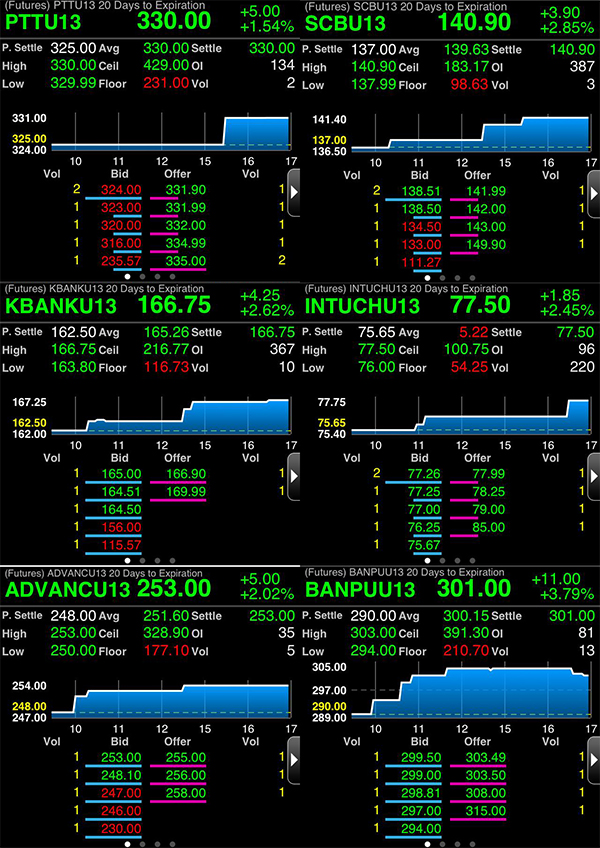This screenshot has height=848, width=600.
Task: Select SCBU13 last price 140.90
Action: tap(474, 22)
